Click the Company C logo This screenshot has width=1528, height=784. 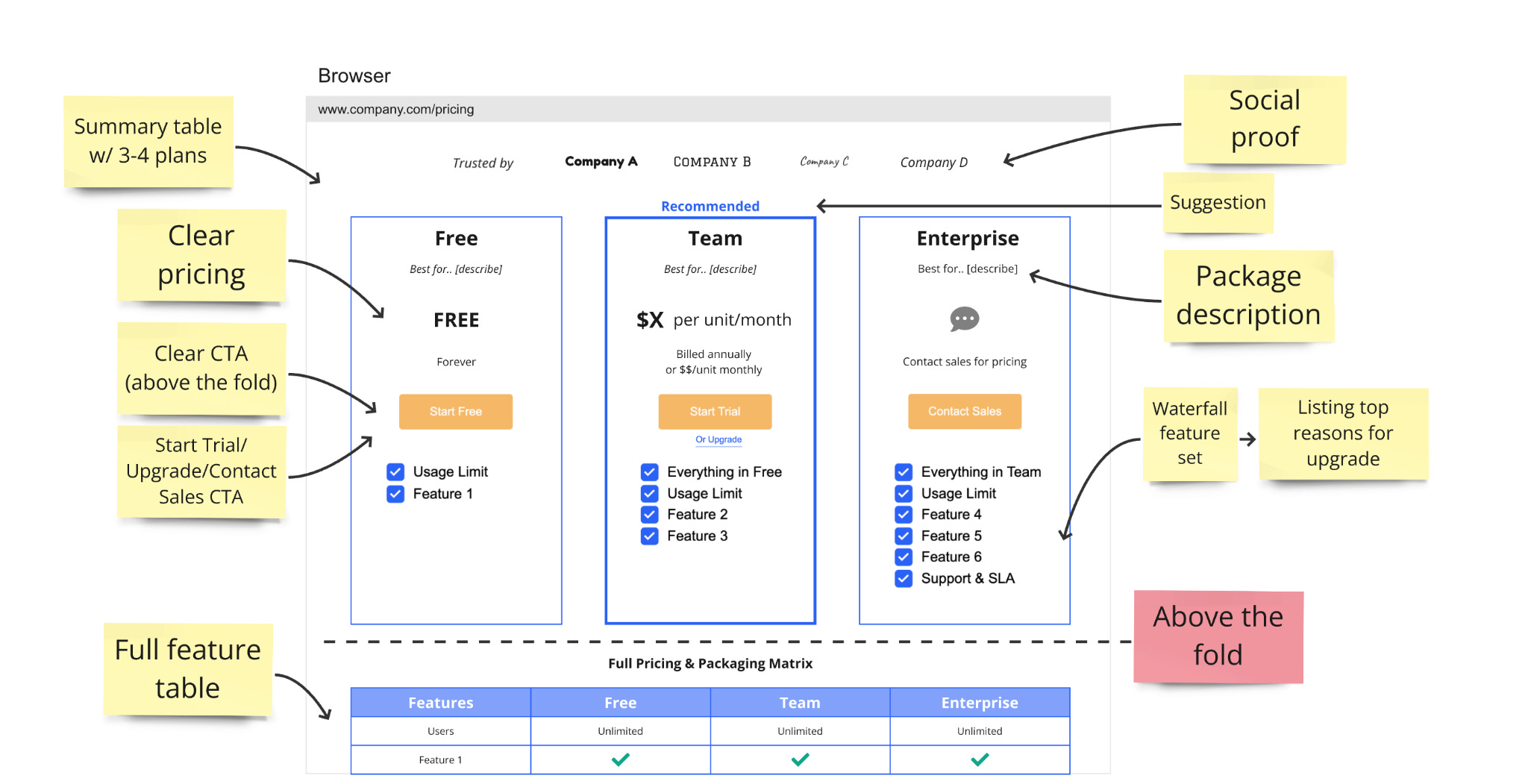point(824,161)
